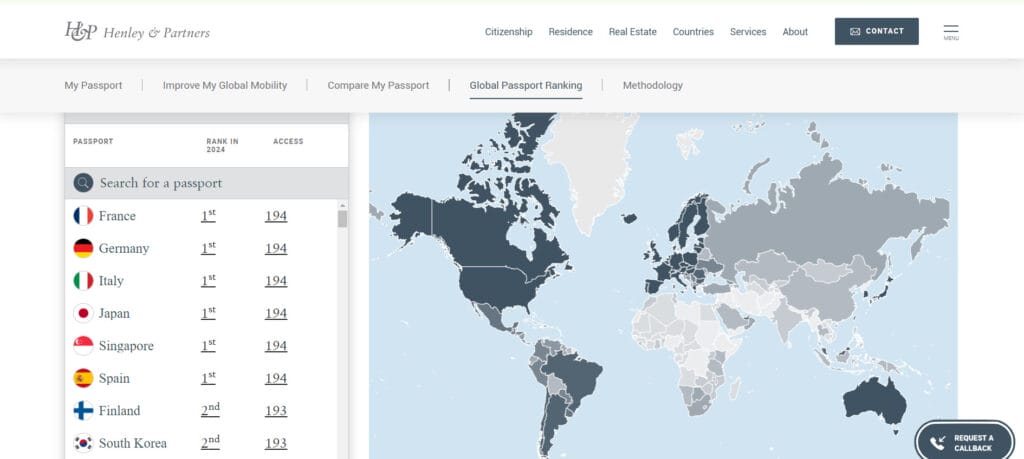
Task: Click the RANK IN 2024 column header
Action: pyautogui.click(x=222, y=145)
